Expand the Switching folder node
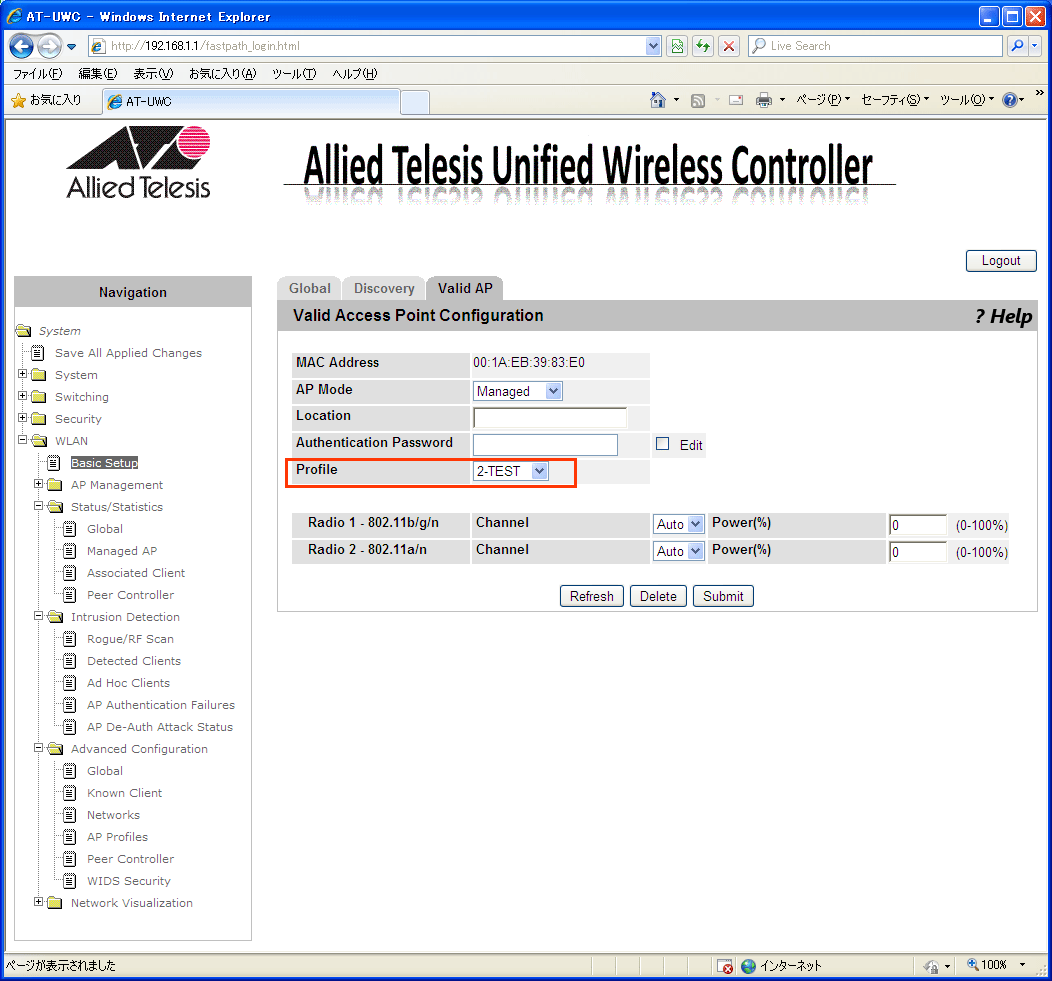Viewport: 1052px width, 981px height. (22, 396)
